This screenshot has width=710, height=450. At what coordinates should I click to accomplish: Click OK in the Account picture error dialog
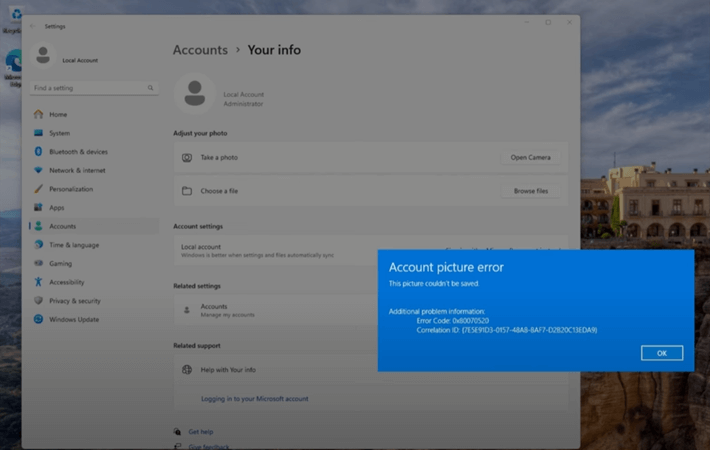pyautogui.click(x=662, y=353)
